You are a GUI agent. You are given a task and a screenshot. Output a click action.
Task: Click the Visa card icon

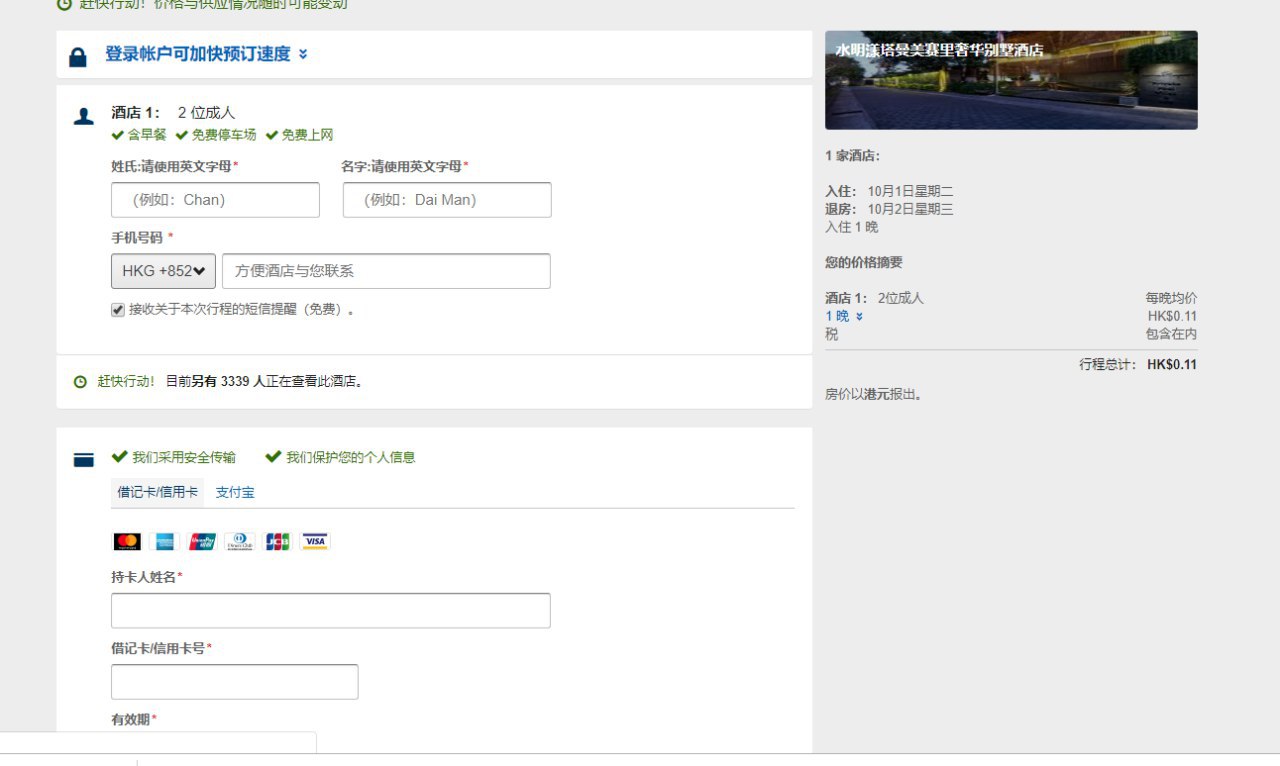pos(315,541)
